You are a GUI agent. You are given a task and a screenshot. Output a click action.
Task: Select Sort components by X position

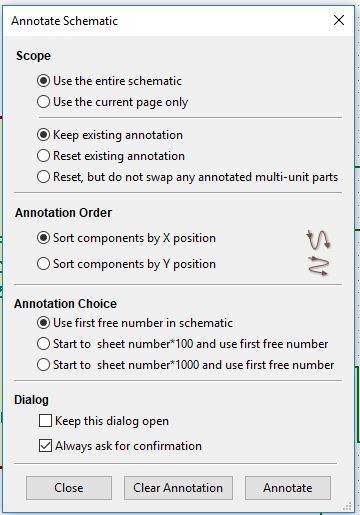126,238
